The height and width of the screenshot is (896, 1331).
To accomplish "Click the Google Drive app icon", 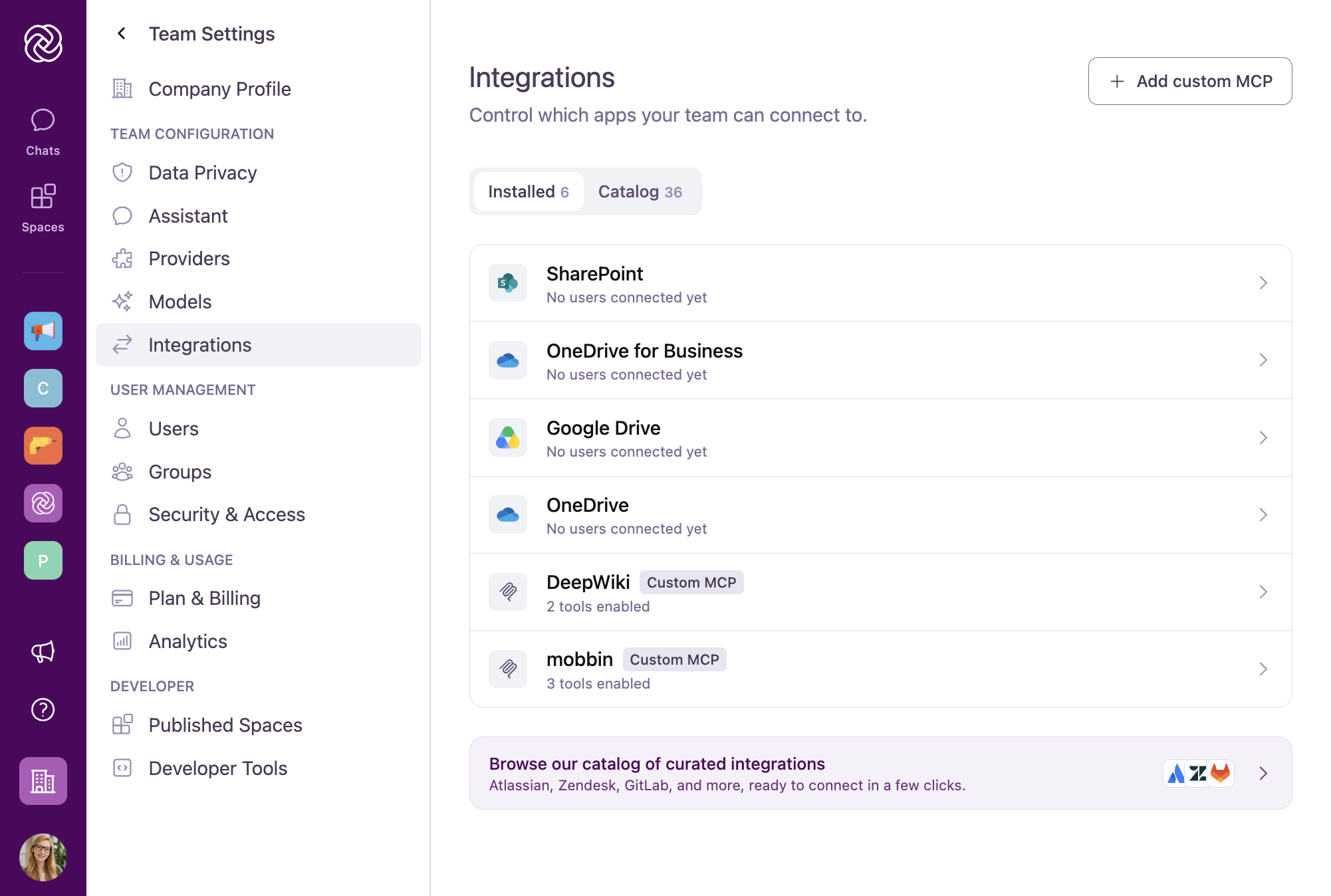I will (508, 437).
